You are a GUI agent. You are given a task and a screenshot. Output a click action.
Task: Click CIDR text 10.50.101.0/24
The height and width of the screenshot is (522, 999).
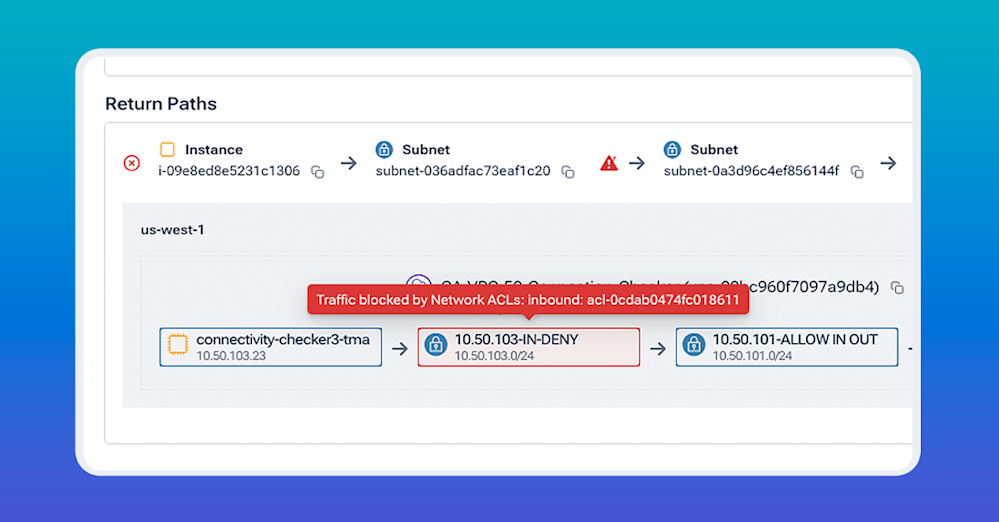[x=752, y=356]
